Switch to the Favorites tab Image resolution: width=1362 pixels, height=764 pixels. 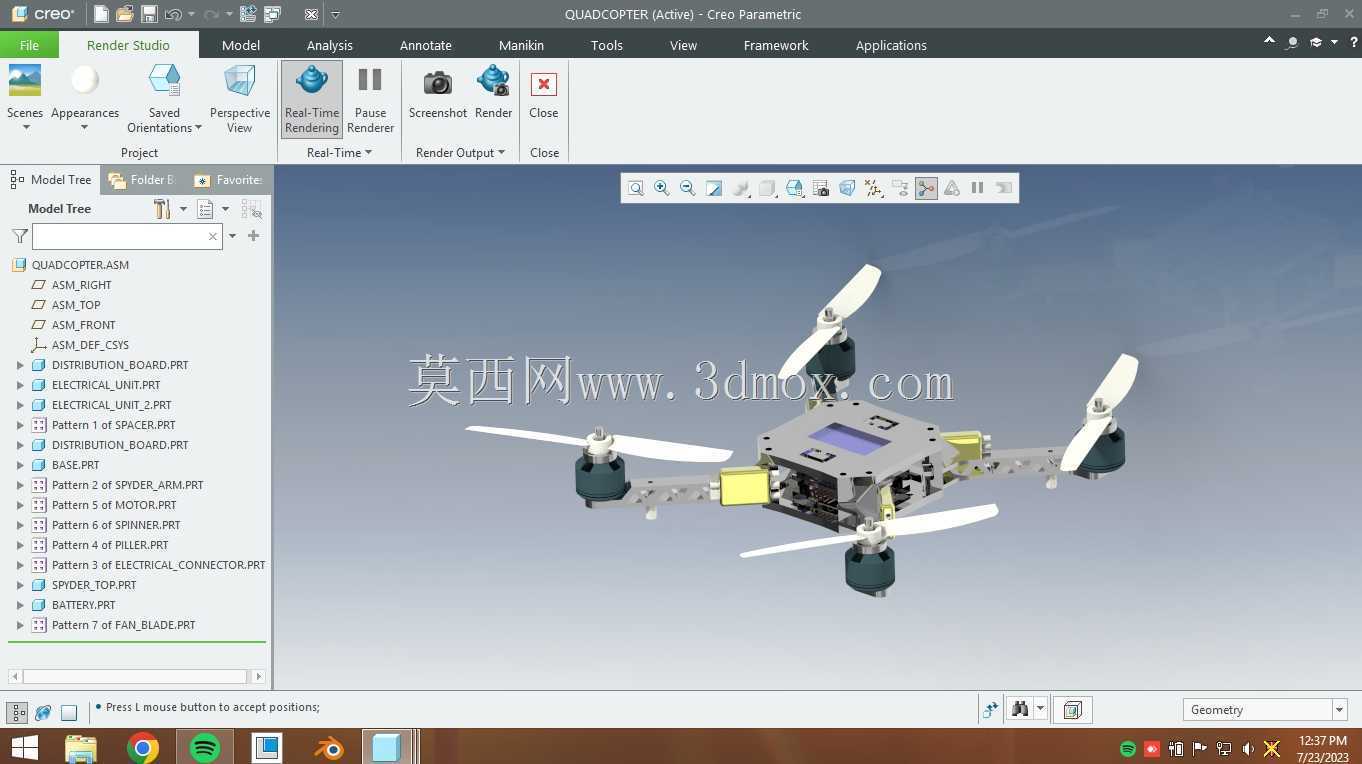pyautogui.click(x=229, y=180)
